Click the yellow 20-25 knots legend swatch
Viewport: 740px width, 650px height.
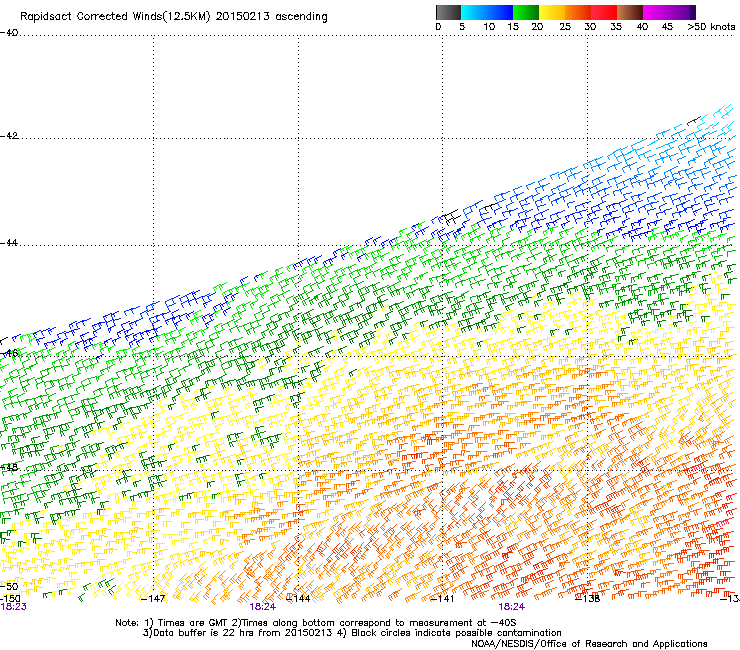click(552, 12)
